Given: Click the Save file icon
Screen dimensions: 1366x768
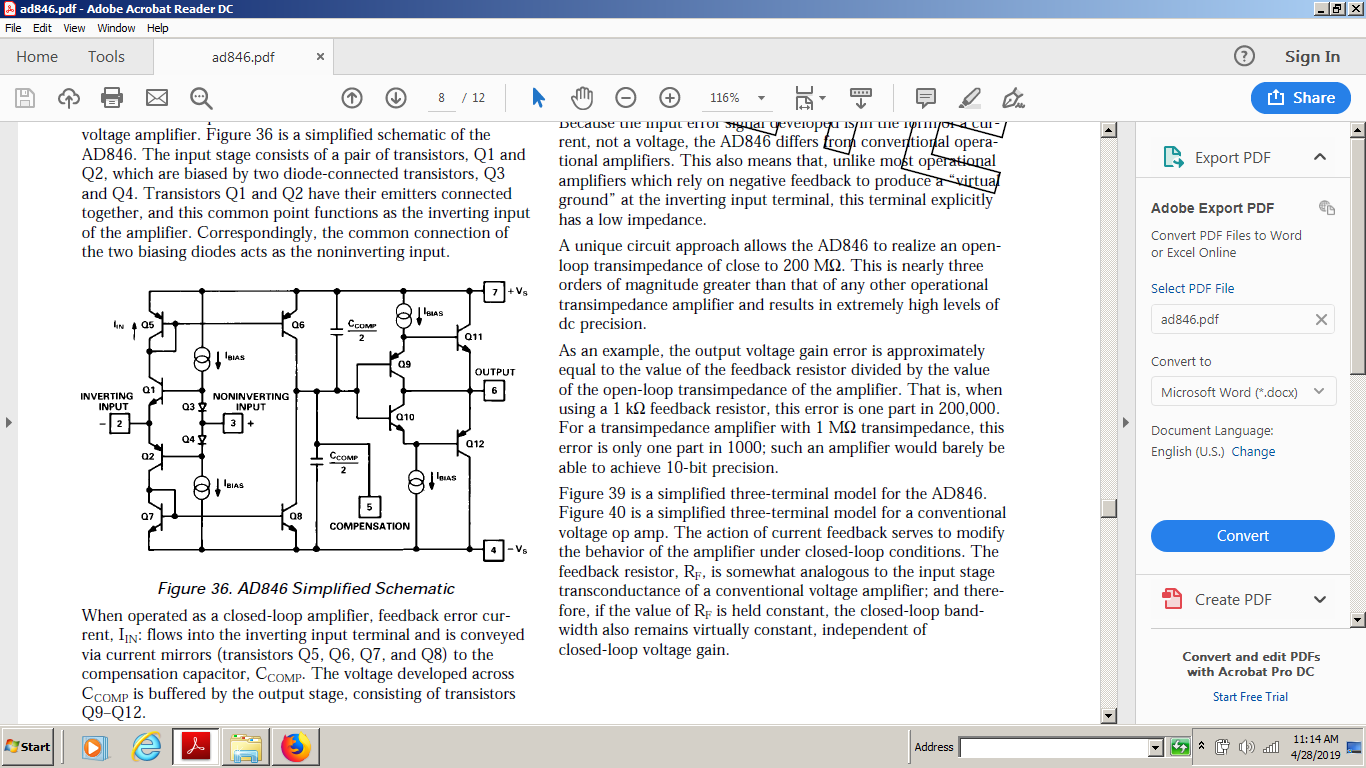Looking at the screenshot, I should click(25, 98).
